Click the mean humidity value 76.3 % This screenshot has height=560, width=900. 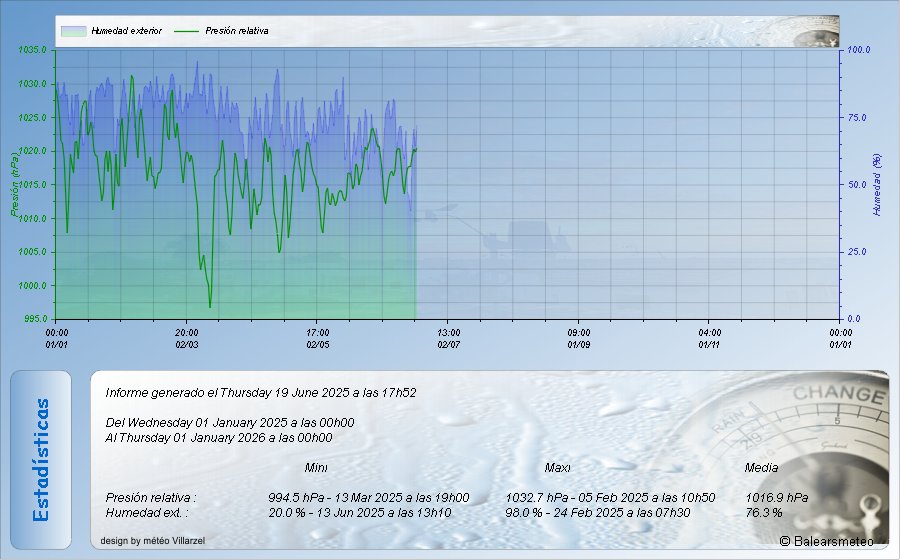[763, 512]
